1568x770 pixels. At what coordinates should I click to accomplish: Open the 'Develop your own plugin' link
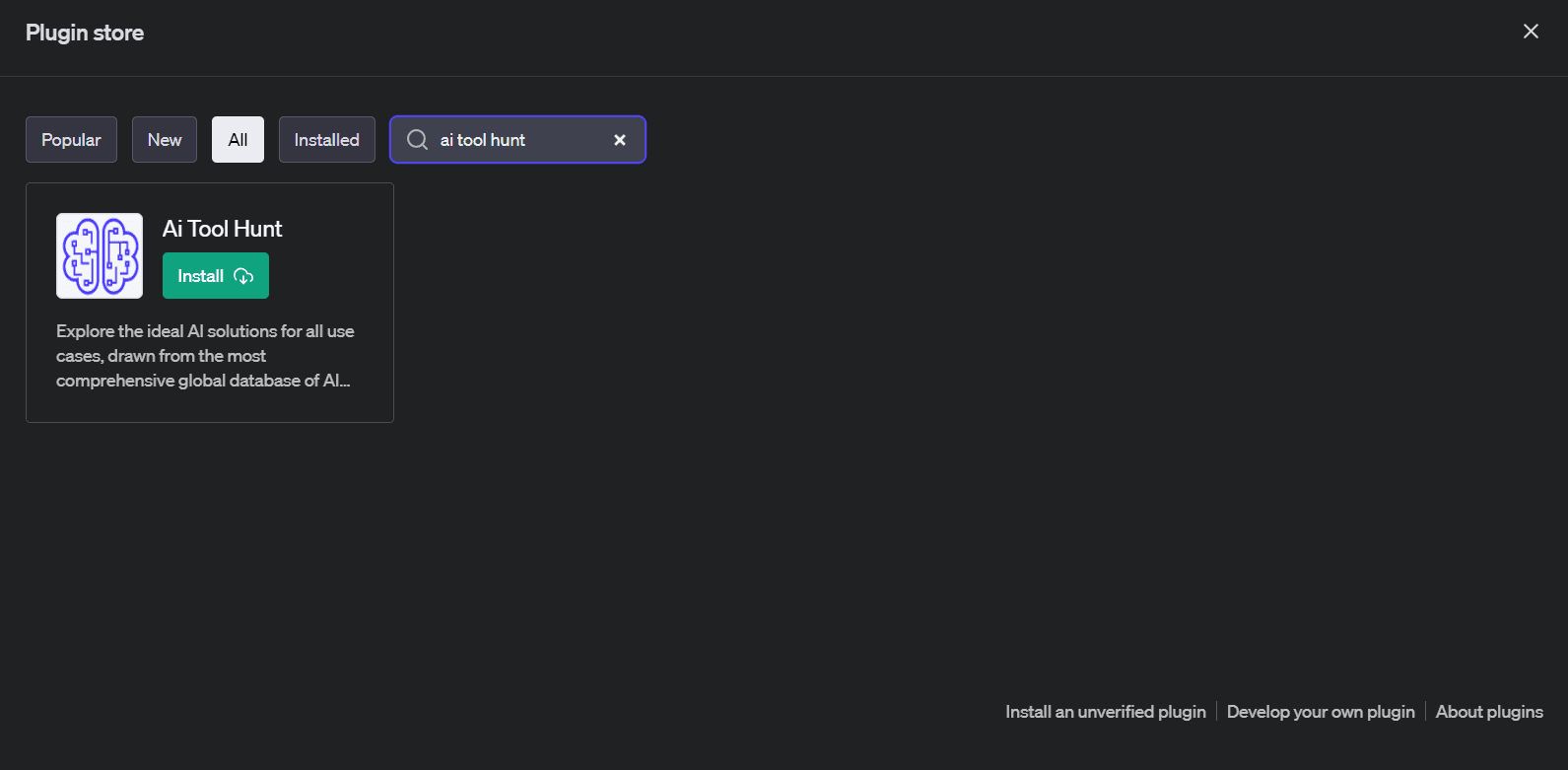1321,712
